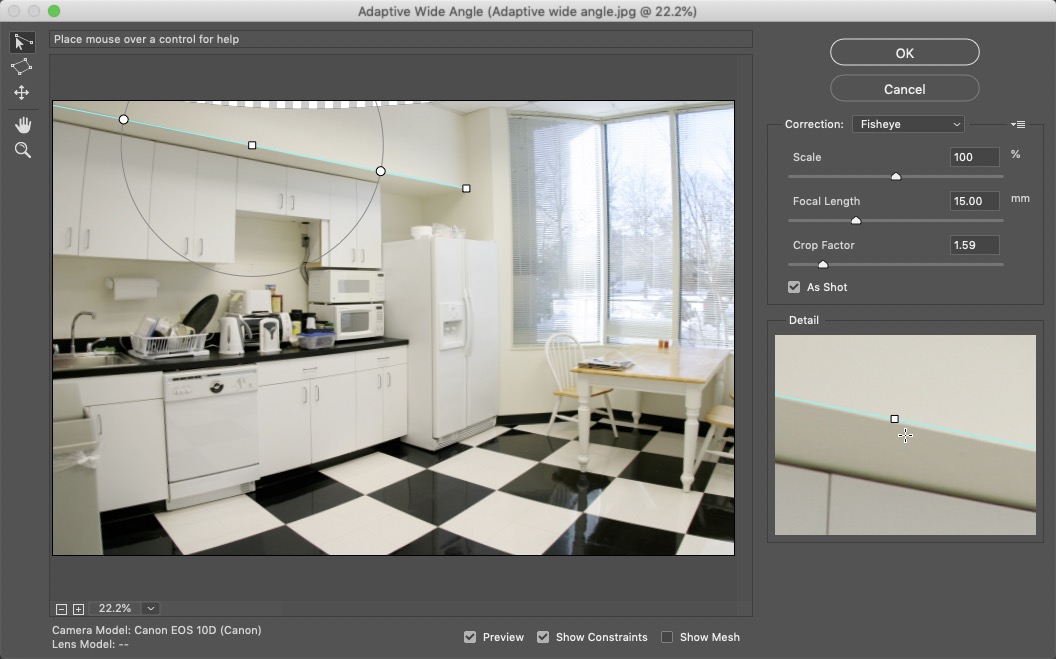This screenshot has width=1056, height=659.
Task: Select the Zoom tool
Action: pos(22,151)
